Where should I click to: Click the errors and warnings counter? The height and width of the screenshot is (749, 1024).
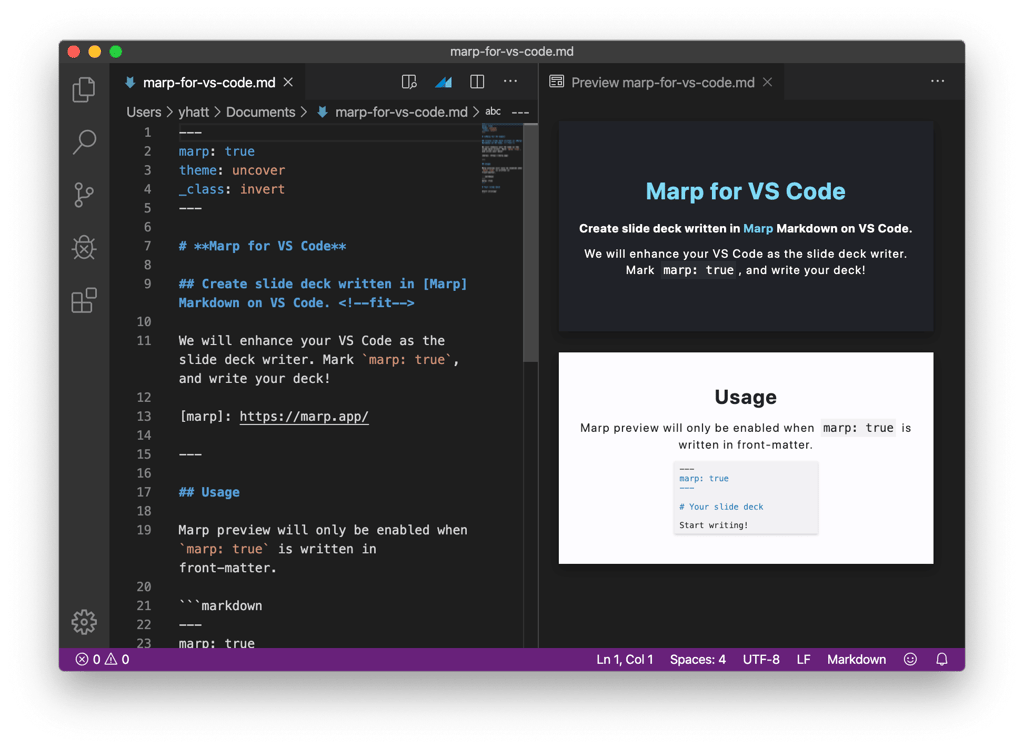point(100,659)
